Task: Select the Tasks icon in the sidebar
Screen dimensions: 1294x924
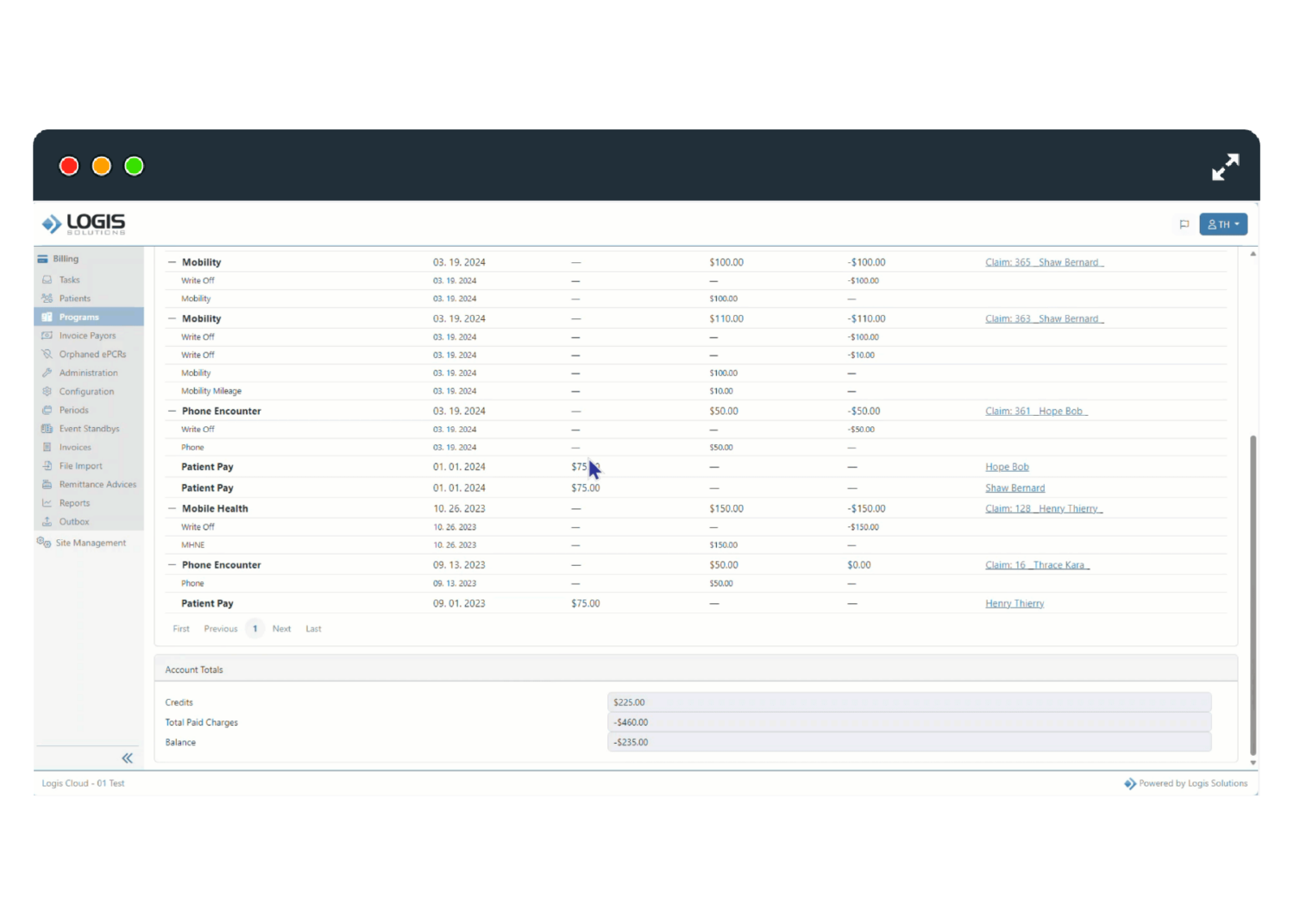Action: (x=48, y=279)
